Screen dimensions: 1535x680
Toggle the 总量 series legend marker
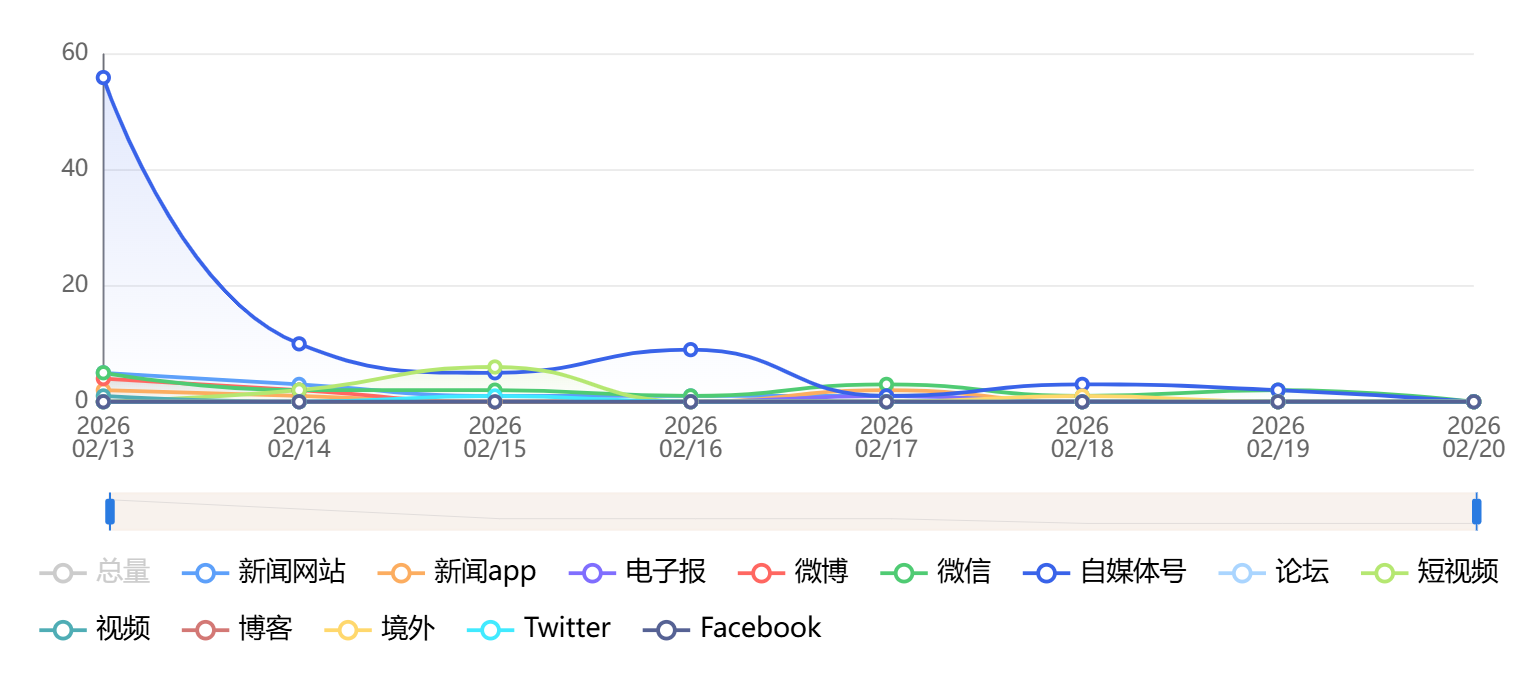[x=63, y=573]
